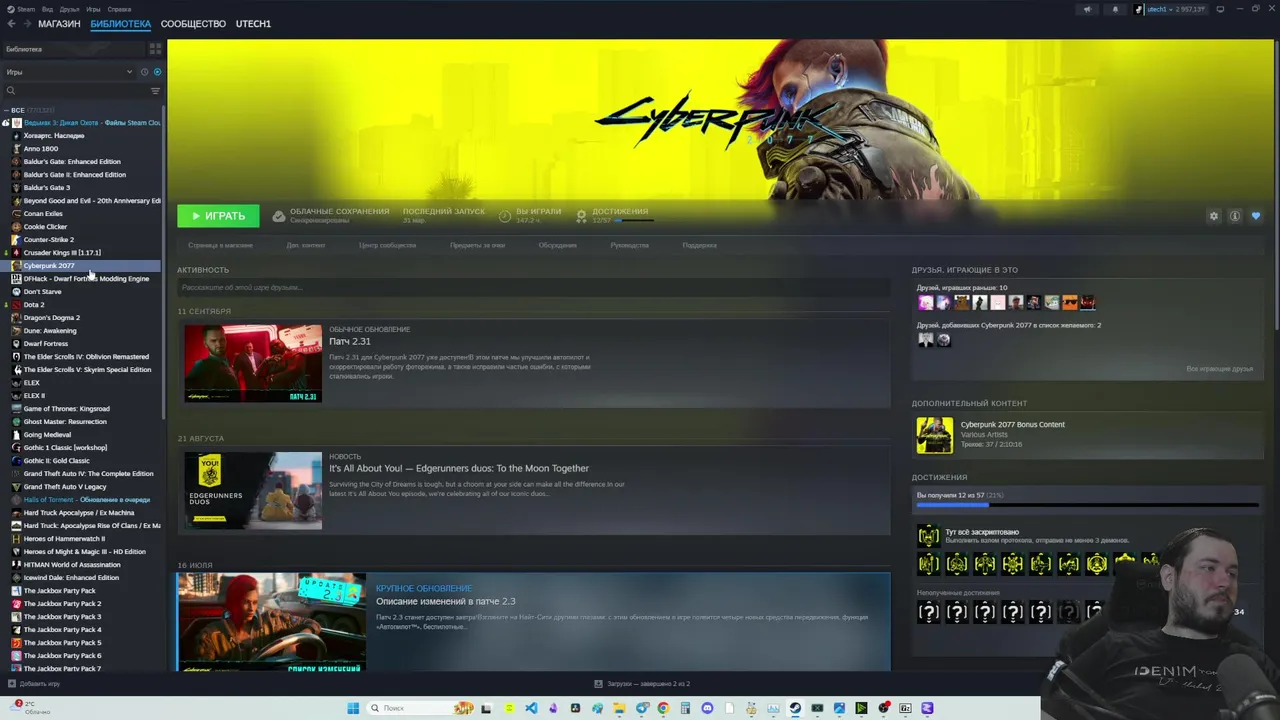Expand the Игры category dropdown
Image resolution: width=1280 pixels, height=720 pixels.
(x=69, y=72)
